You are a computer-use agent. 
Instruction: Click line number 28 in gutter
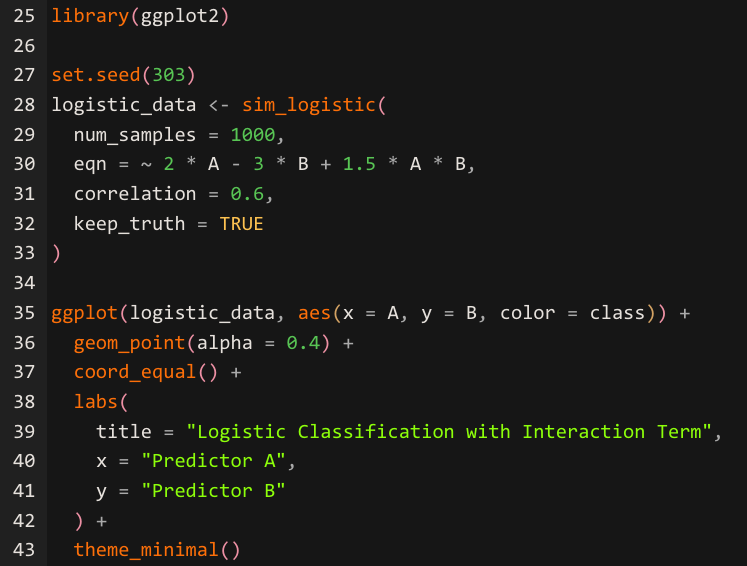pos(24,105)
